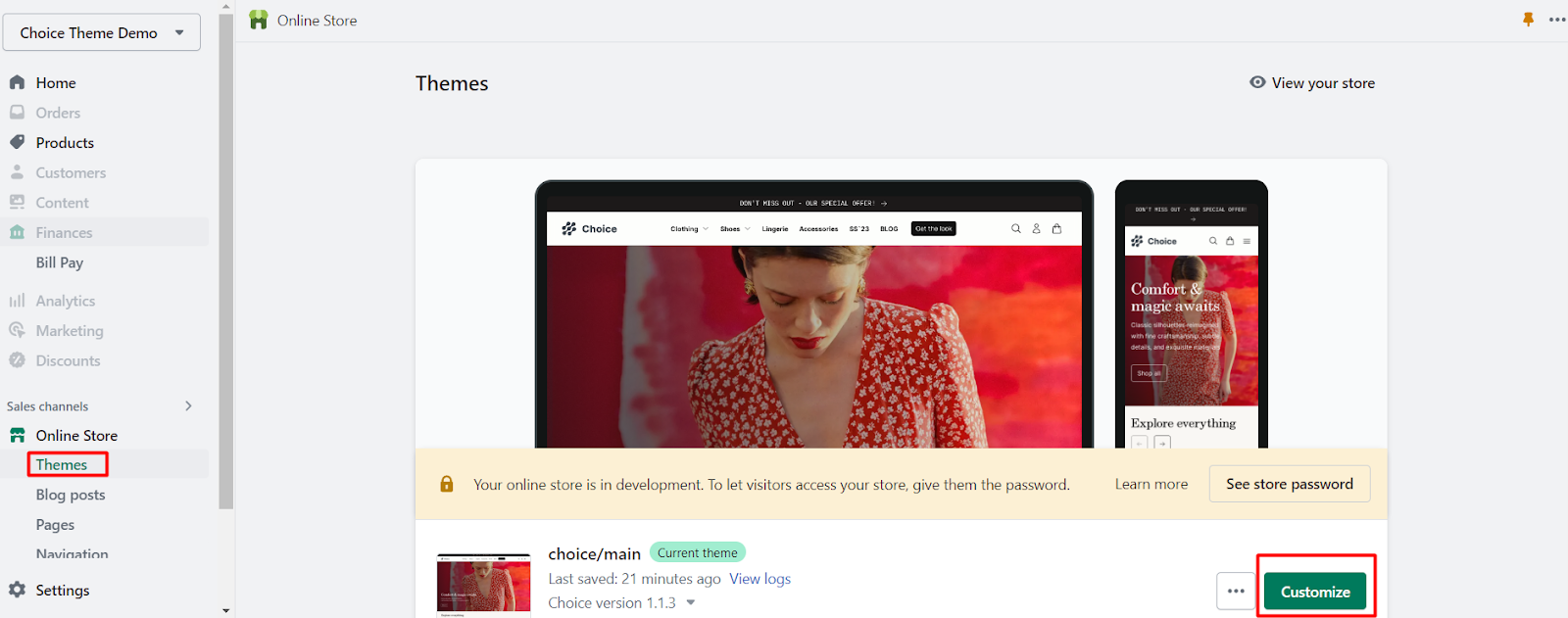Open the View logs link

(759, 579)
